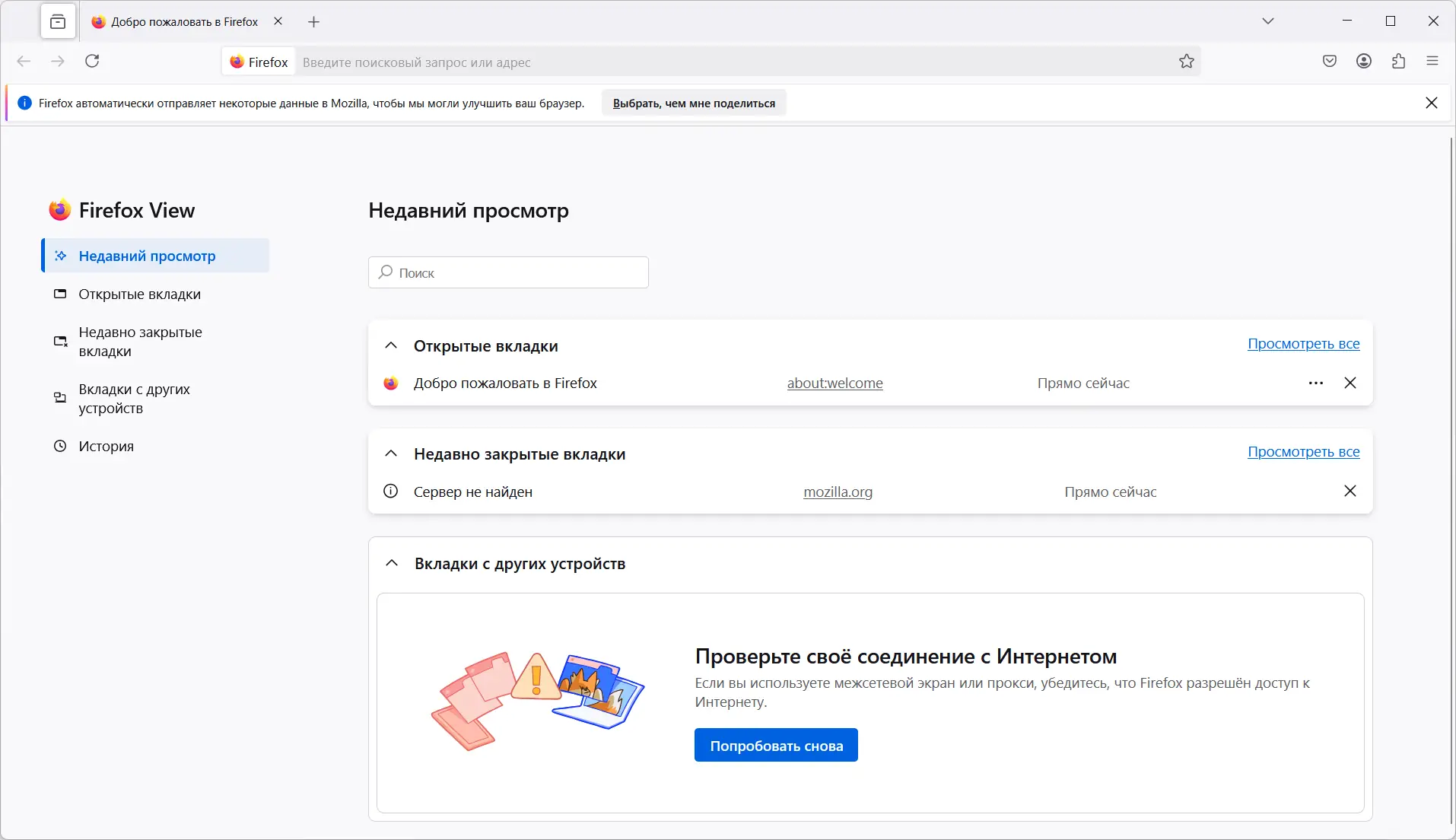Open the list all tabs dropdown arrow
This screenshot has width=1456, height=840.
click(1268, 21)
